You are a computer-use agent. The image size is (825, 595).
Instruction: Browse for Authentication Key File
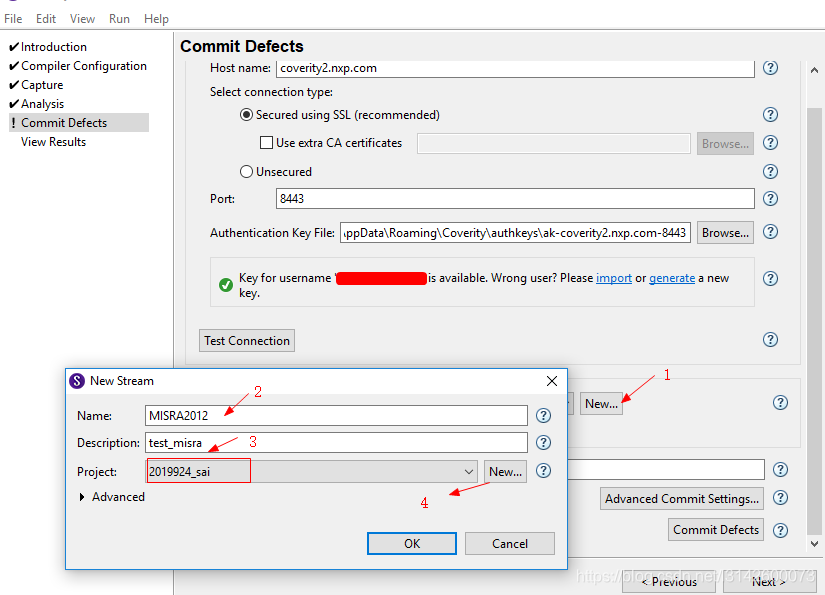[x=725, y=233]
